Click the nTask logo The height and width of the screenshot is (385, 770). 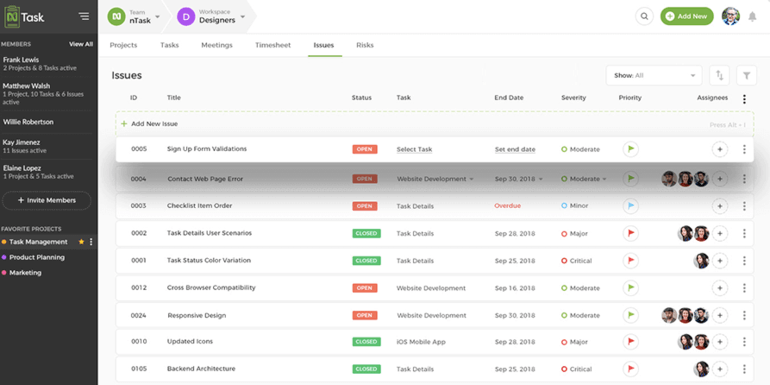pyautogui.click(x=24, y=17)
